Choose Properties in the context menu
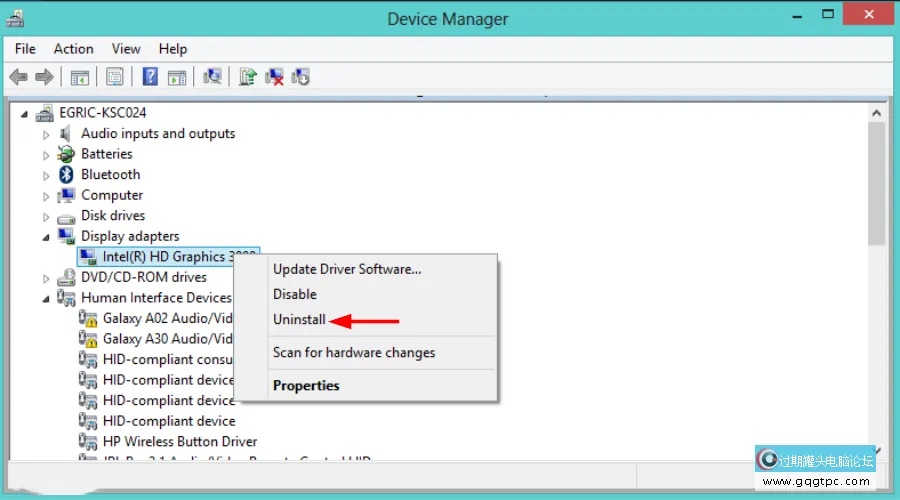The width and height of the screenshot is (900, 500). tap(306, 386)
